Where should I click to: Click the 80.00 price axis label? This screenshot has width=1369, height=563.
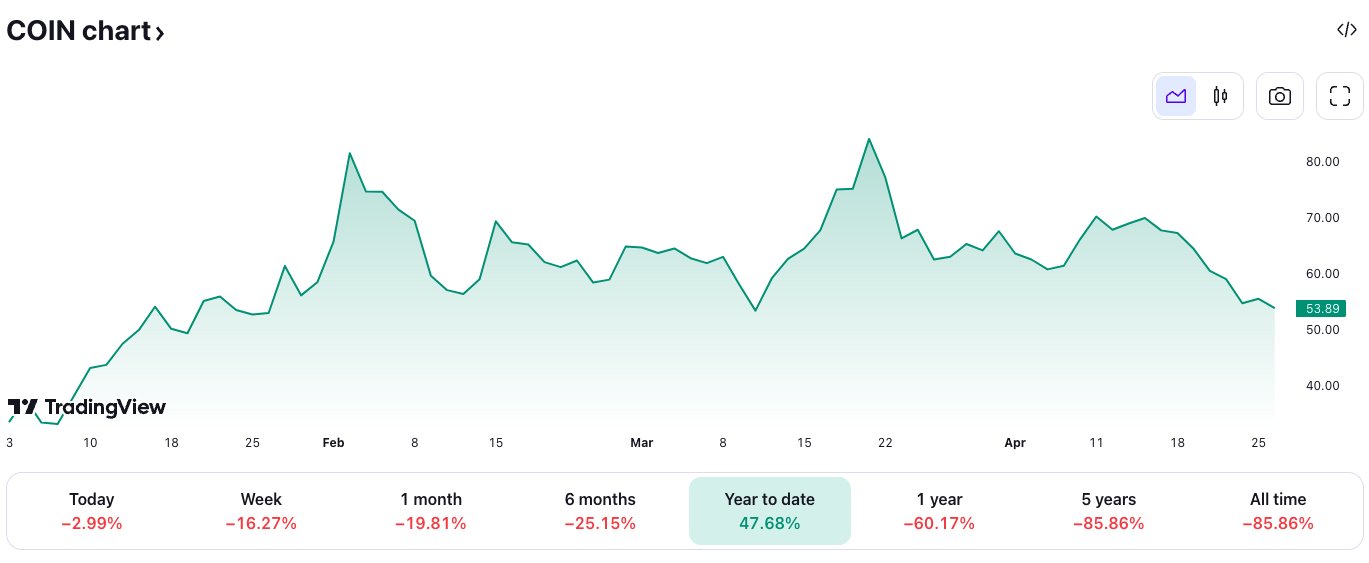[x=1323, y=162]
